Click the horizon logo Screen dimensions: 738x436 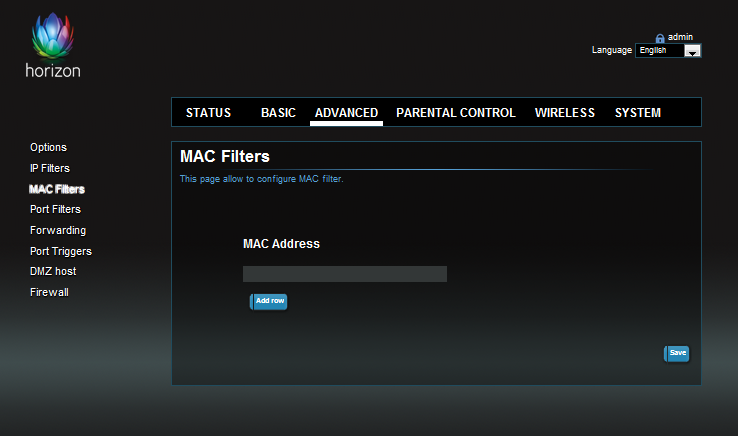(x=53, y=45)
